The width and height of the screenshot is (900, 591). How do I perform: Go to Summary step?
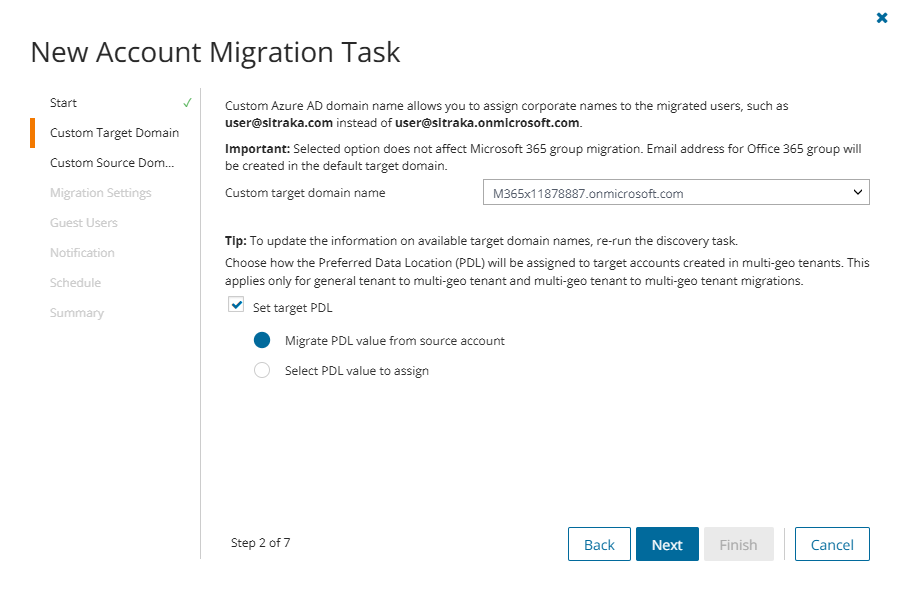[76, 313]
